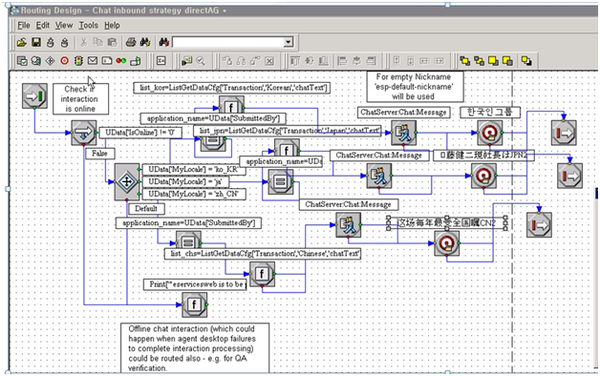
Task: Select the envelope tool icon in toolbar
Action: (x=93, y=61)
